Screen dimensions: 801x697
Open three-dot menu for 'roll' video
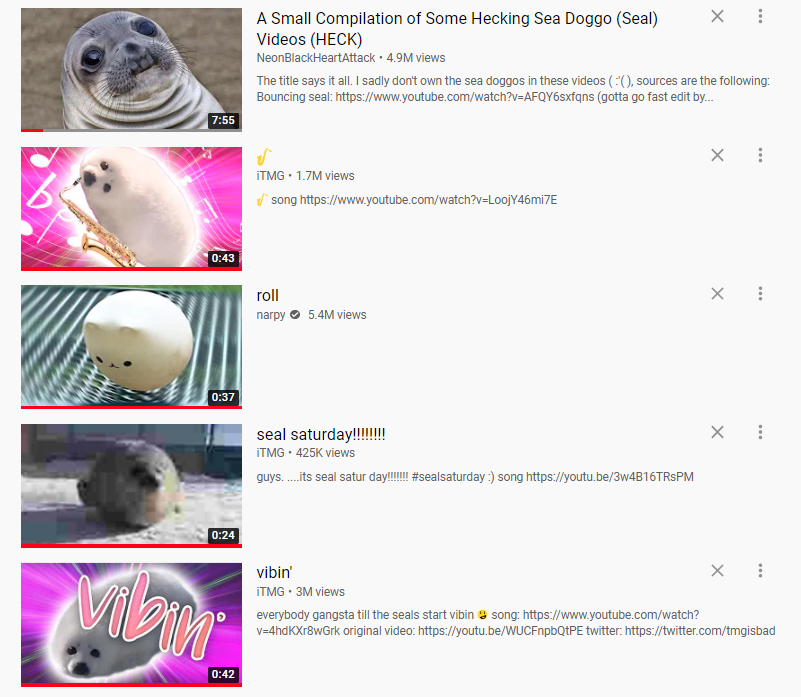(760, 294)
